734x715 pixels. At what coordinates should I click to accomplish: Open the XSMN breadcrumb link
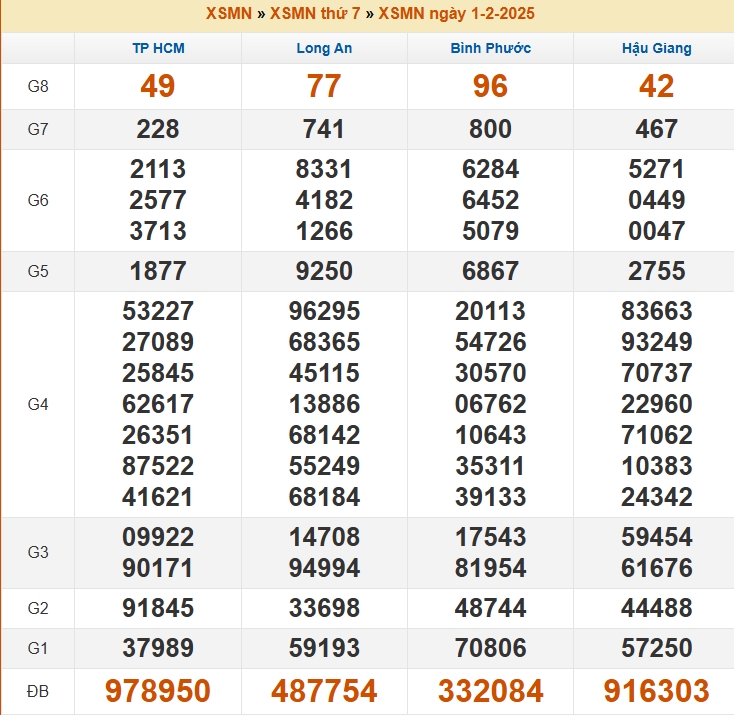[229, 13]
